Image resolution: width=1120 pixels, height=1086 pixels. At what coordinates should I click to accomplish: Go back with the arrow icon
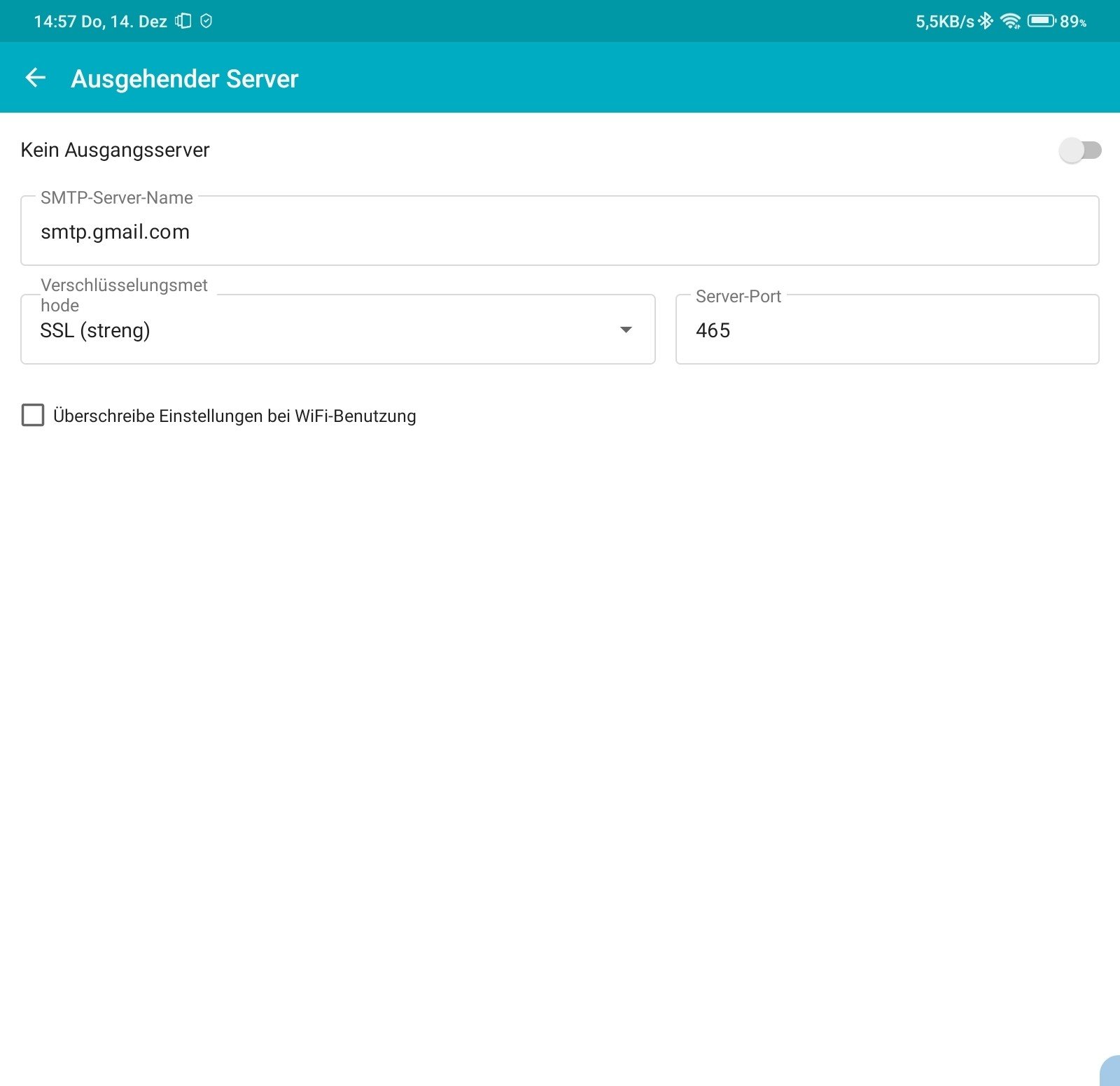pyautogui.click(x=35, y=78)
